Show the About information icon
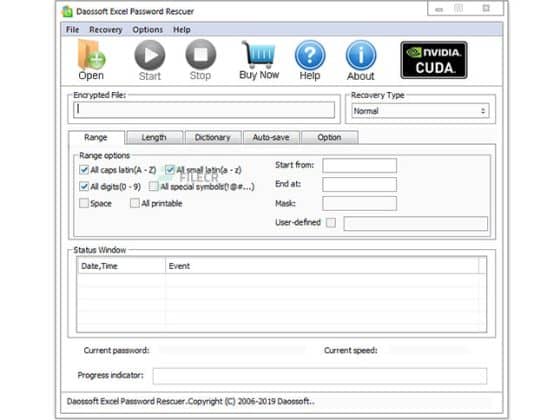560x420 pixels. 361,60
